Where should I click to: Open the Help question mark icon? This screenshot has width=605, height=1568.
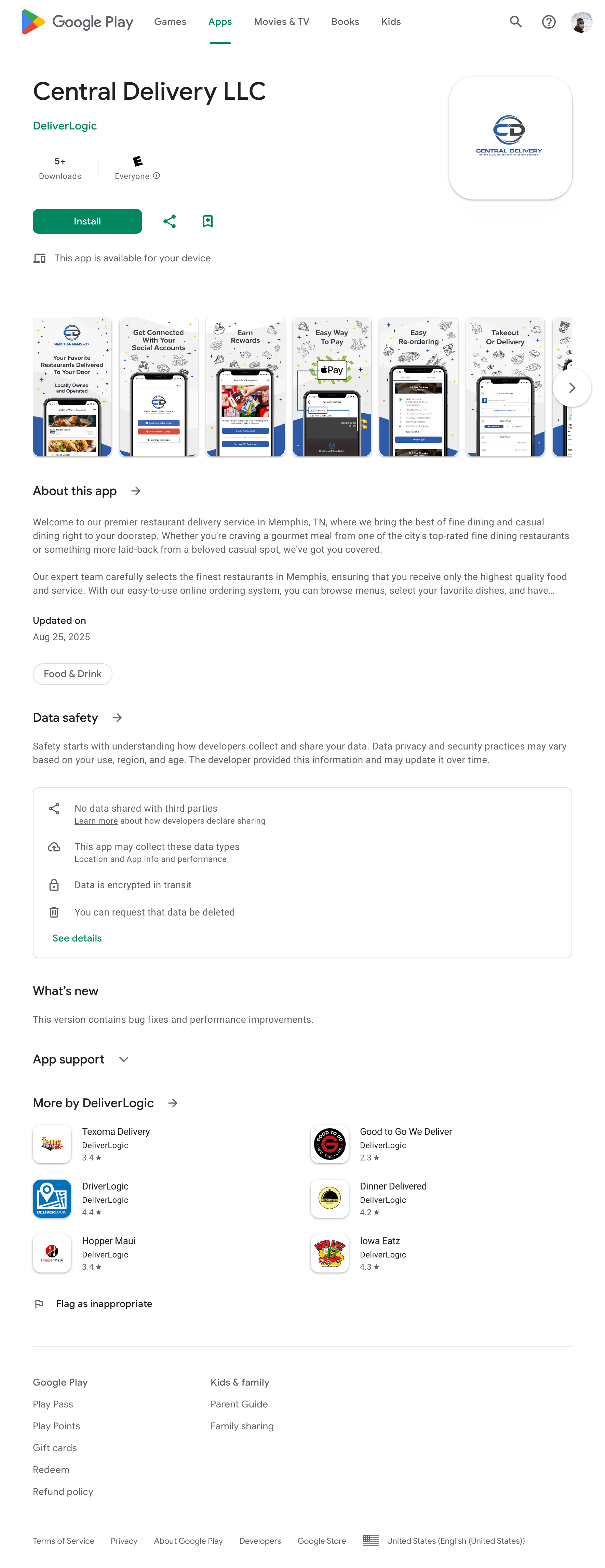click(549, 22)
